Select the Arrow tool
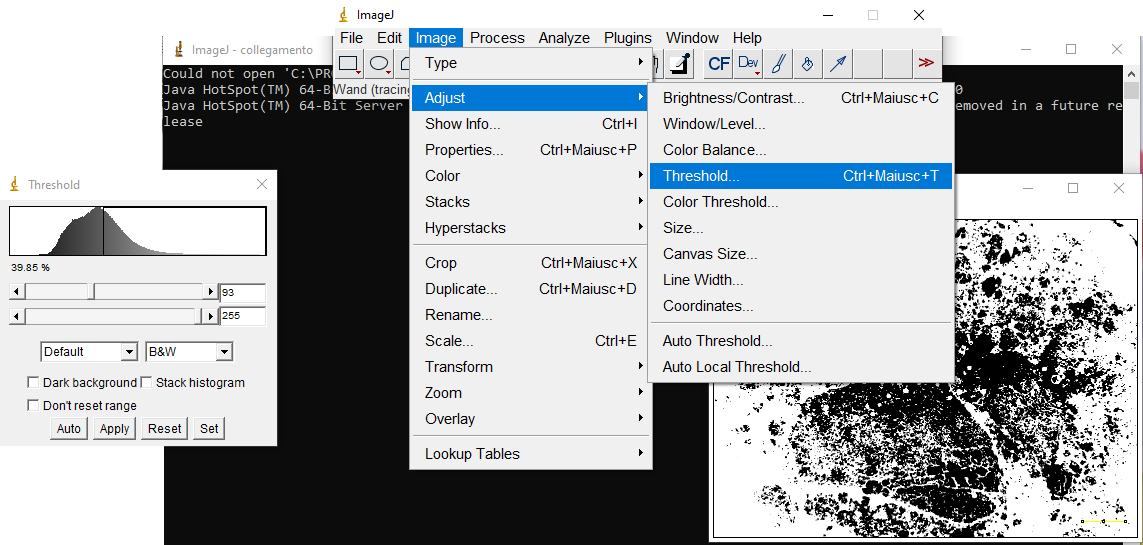 [x=838, y=64]
